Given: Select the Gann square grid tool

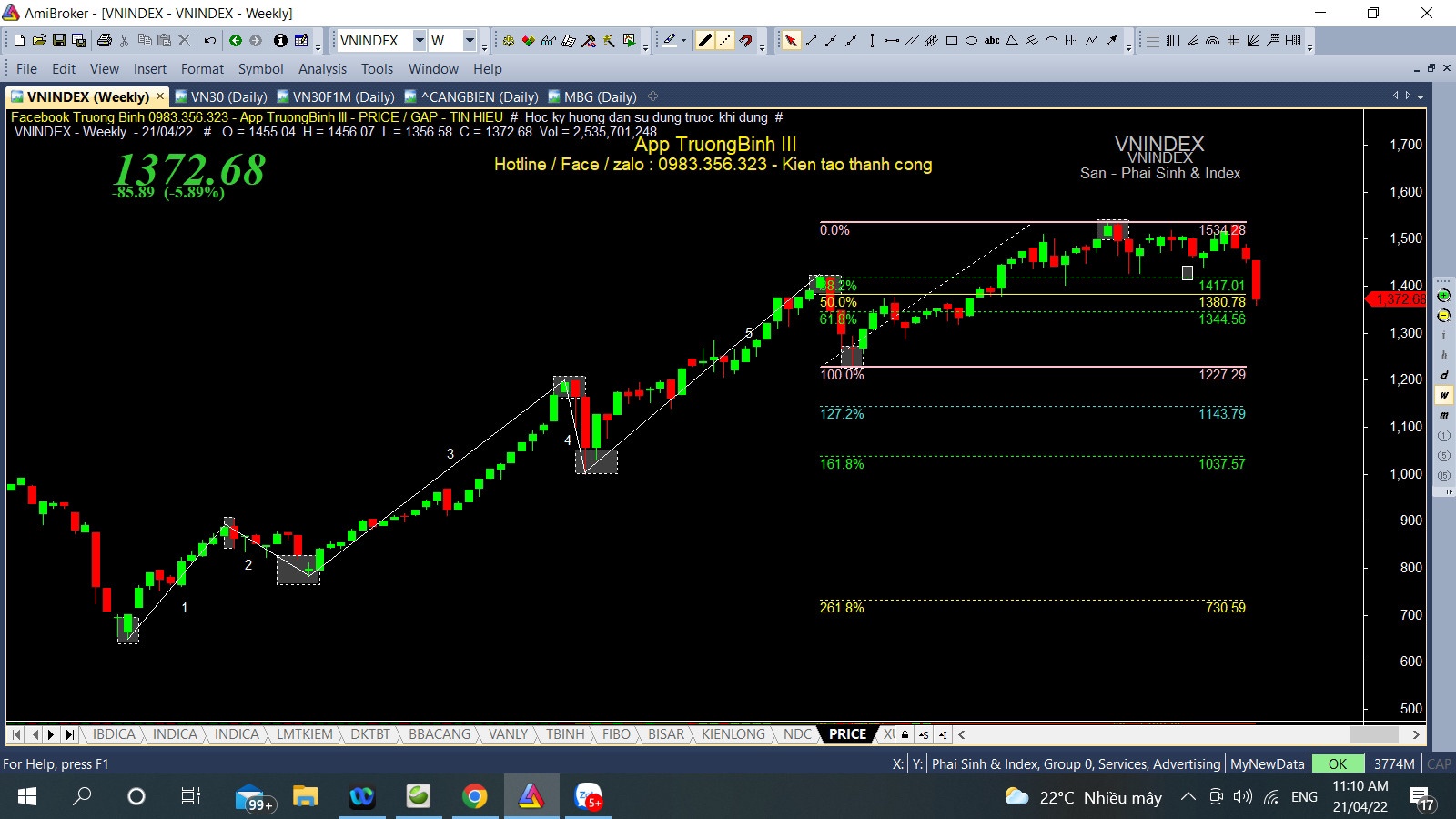Looking at the screenshot, I should (x=1233, y=40).
